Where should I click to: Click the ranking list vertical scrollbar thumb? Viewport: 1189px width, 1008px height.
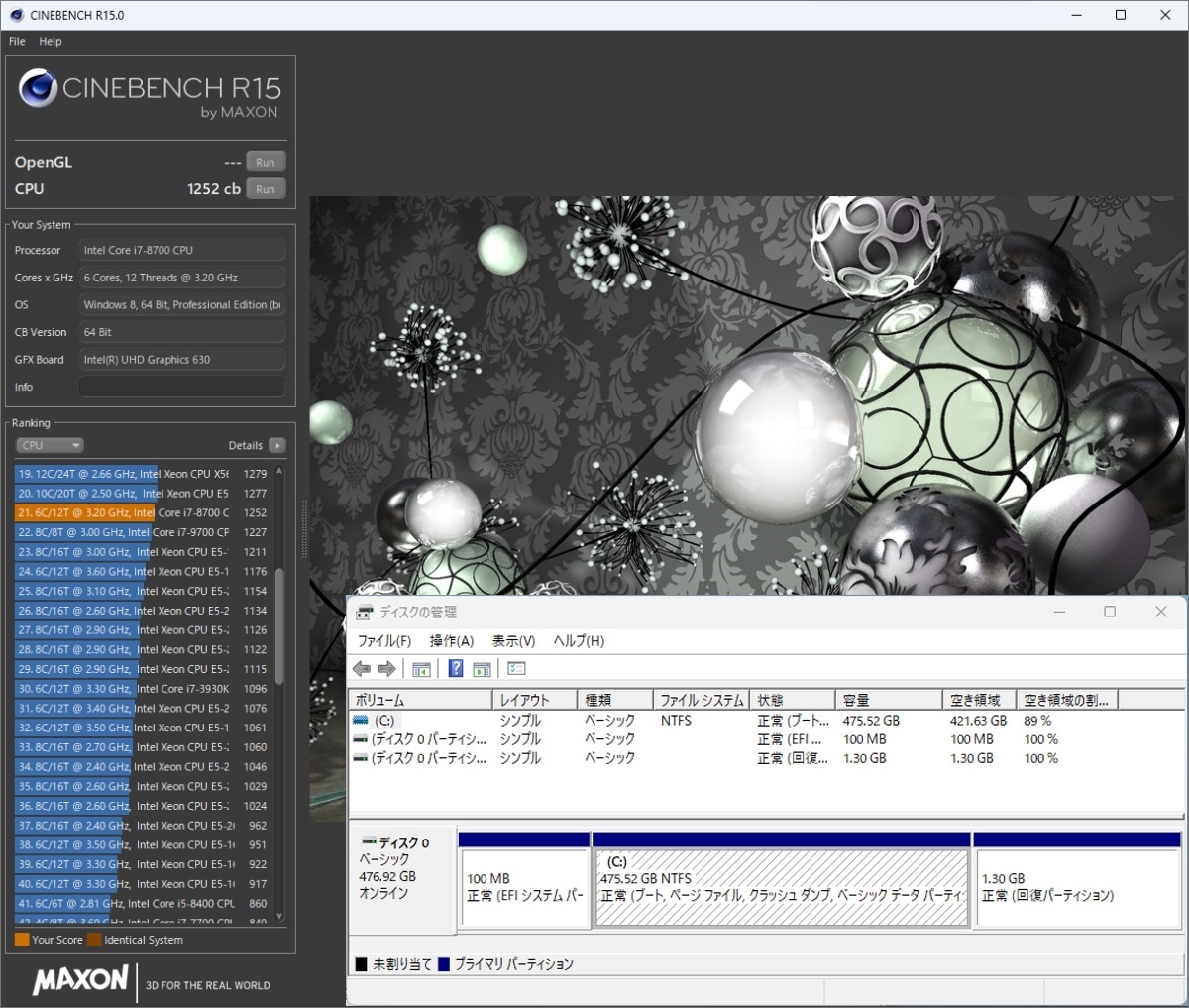pos(279,625)
